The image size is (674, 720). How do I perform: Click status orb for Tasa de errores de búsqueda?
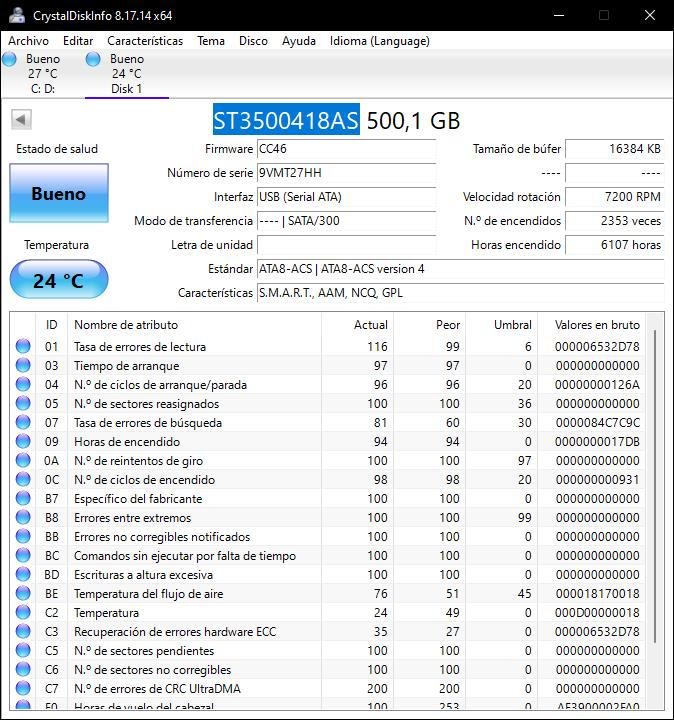[x=23, y=422]
